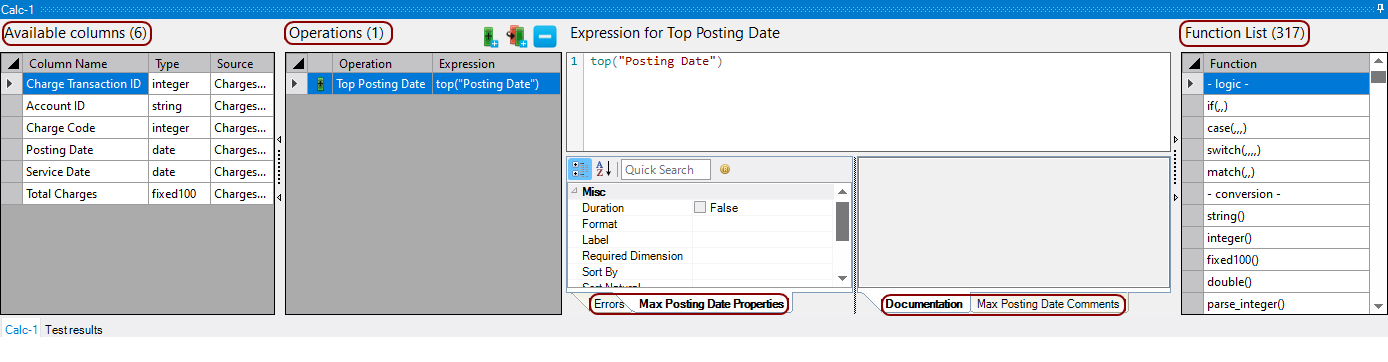Click the pin icon in the Calc-1 title bar
This screenshot has width=1388, height=362.
click(x=1379, y=7)
